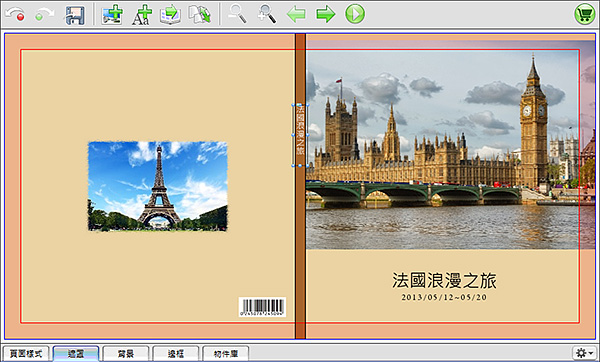Add a text box with the Aa plus icon
The width and height of the screenshot is (600, 362).
tap(142, 15)
